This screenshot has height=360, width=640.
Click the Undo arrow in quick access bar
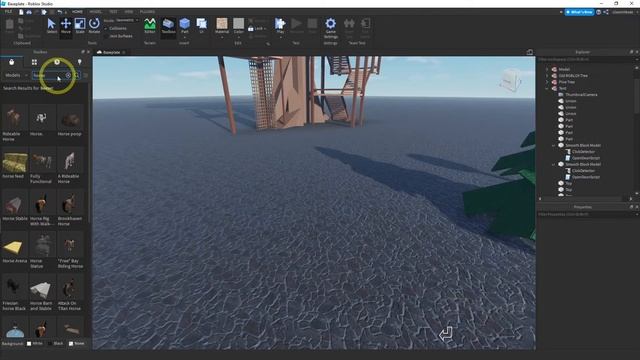click(x=60, y=12)
